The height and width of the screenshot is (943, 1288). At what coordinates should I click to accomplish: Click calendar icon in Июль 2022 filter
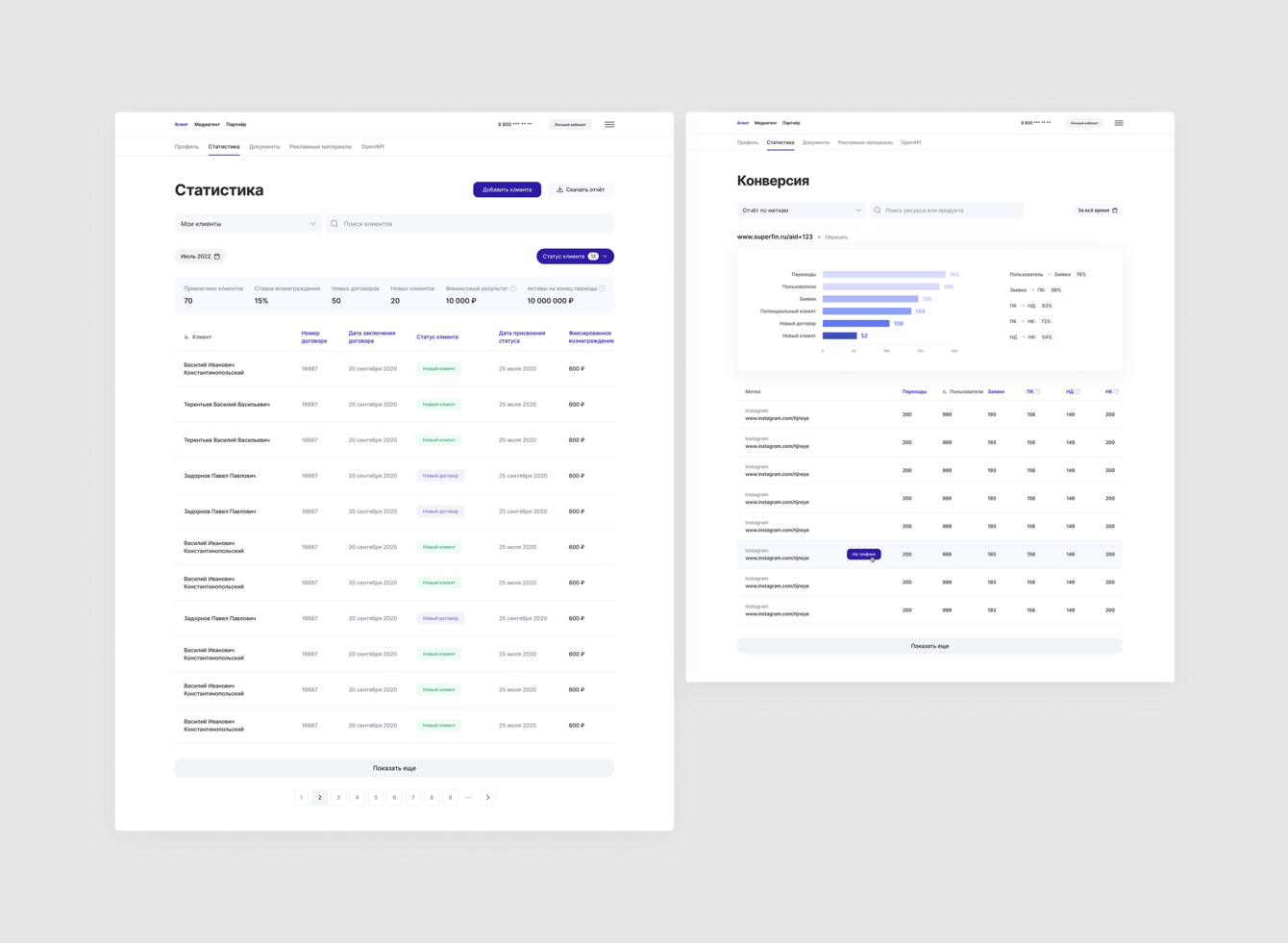(x=217, y=257)
